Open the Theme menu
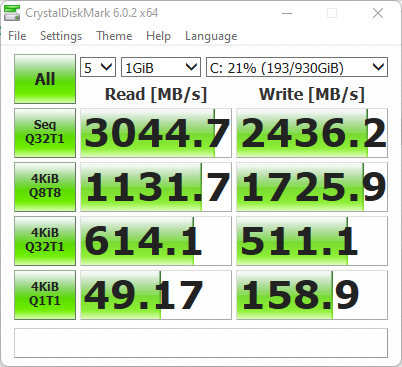402x367 pixels. tap(114, 36)
